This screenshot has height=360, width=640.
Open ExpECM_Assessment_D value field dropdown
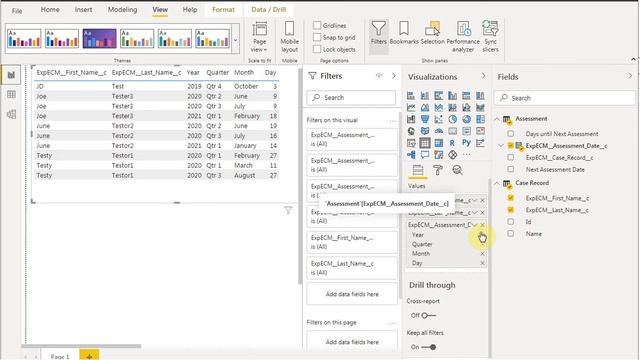(x=475, y=225)
